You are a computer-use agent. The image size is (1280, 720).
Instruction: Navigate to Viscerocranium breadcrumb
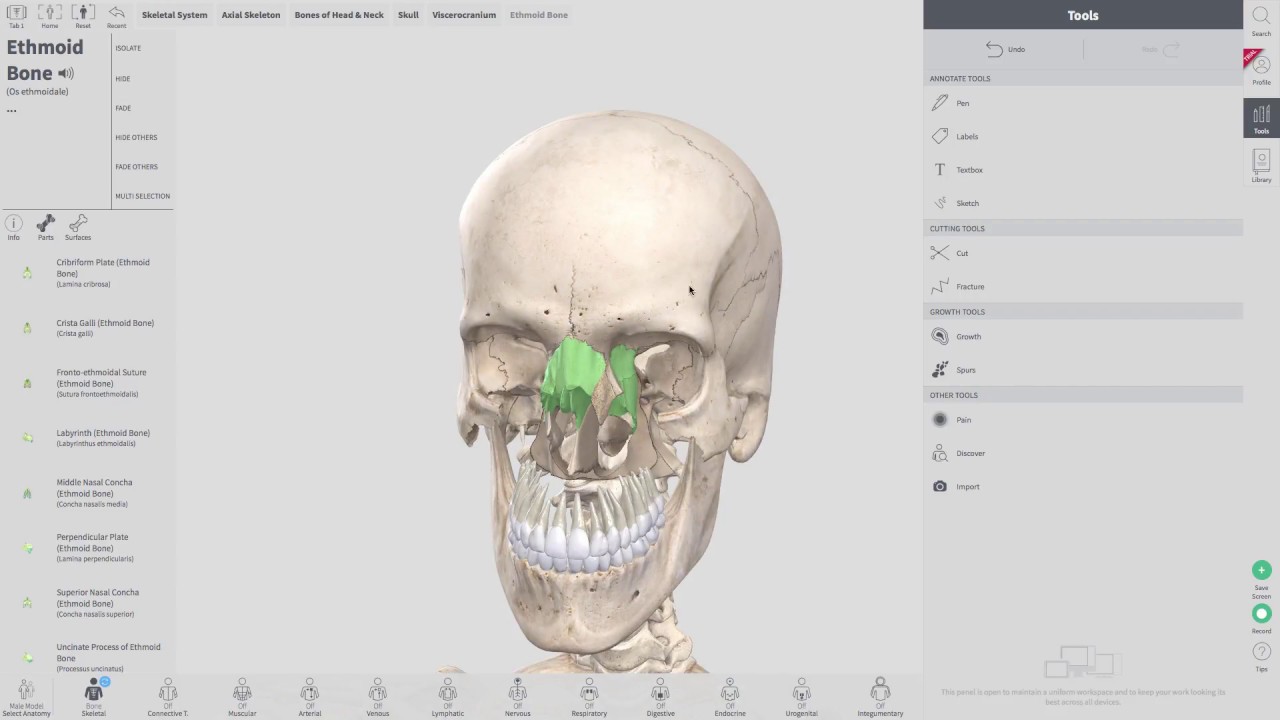tap(464, 15)
